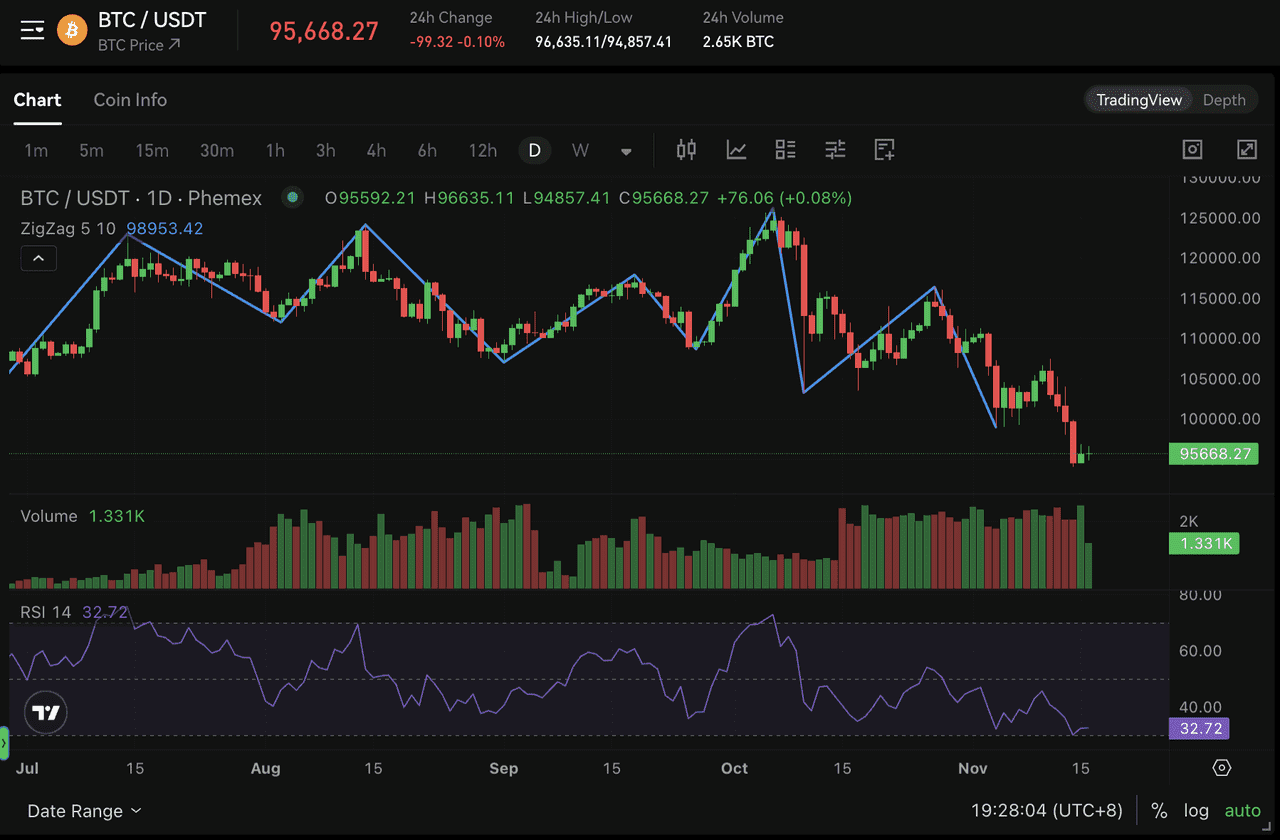The image size is (1280, 840).
Task: Toggle percent scale mode
Action: pos(1159,811)
